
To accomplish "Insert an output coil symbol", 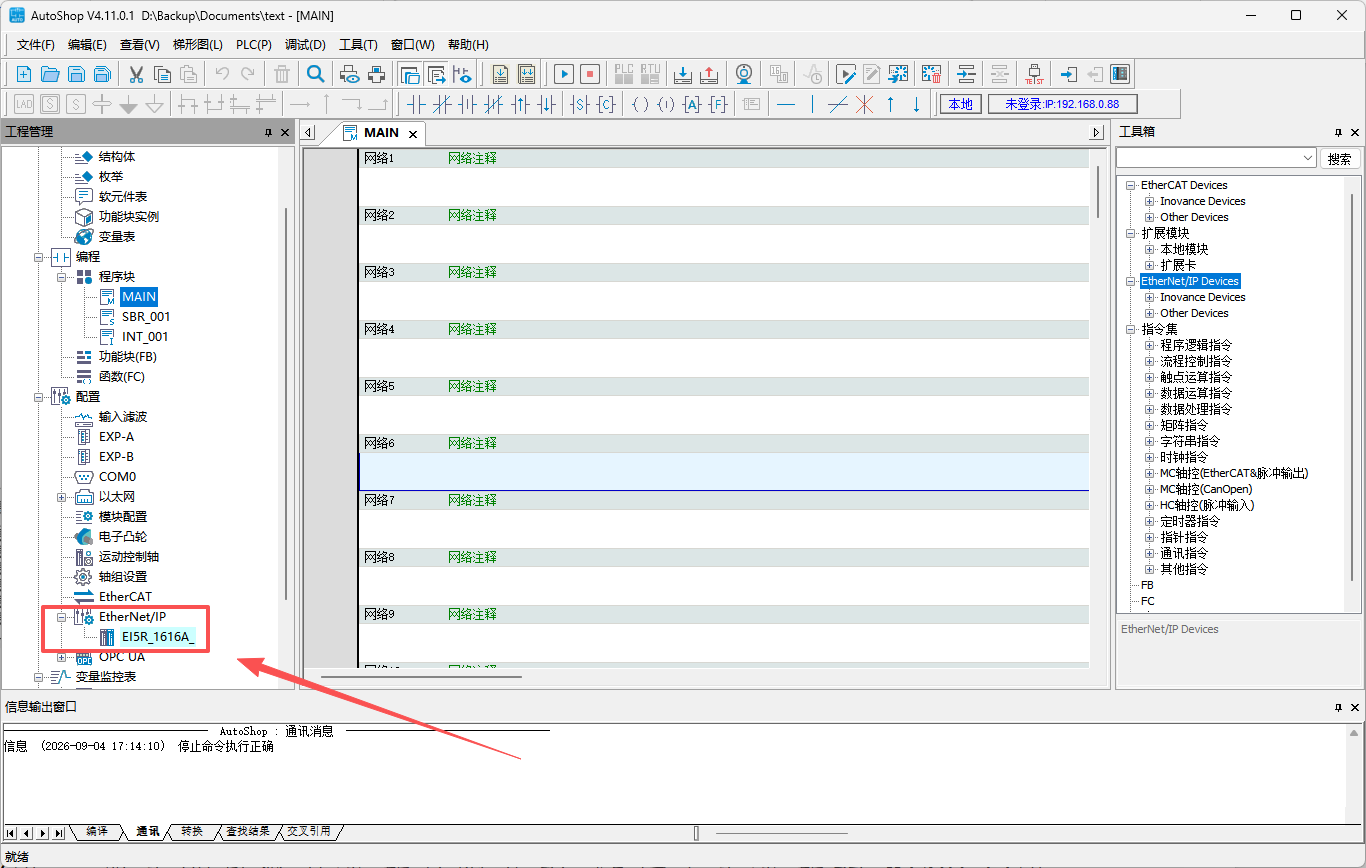I will pyautogui.click(x=641, y=104).
